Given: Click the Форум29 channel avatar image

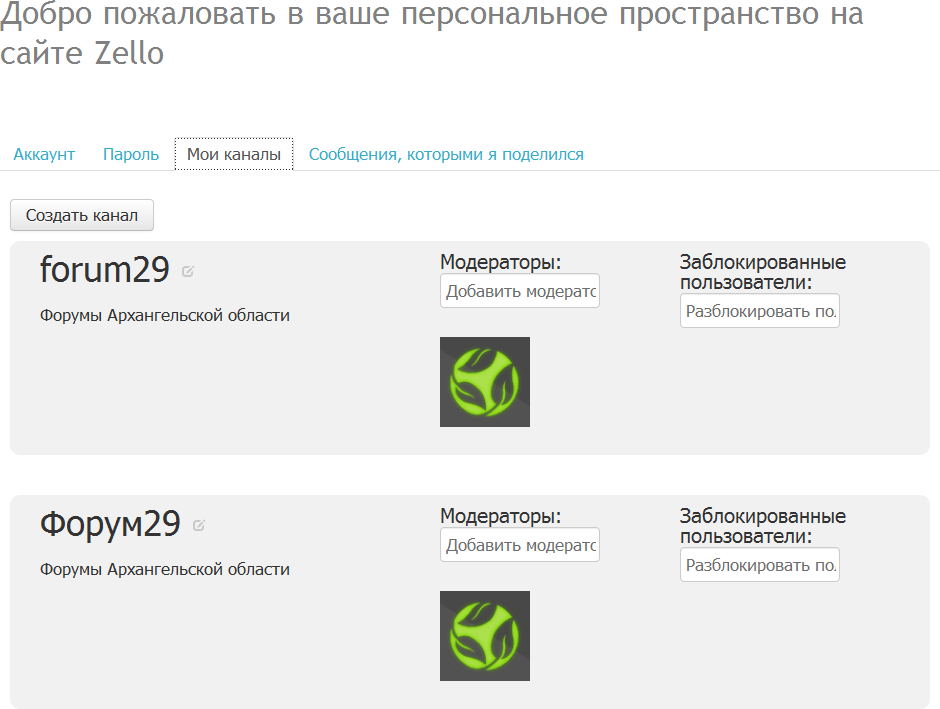Looking at the screenshot, I should click(485, 636).
